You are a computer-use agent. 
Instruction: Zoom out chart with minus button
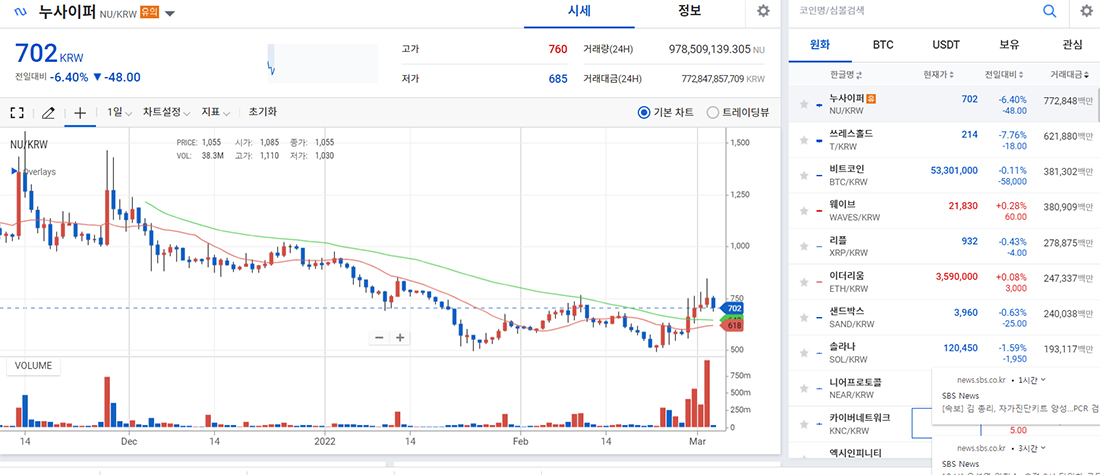click(380, 337)
